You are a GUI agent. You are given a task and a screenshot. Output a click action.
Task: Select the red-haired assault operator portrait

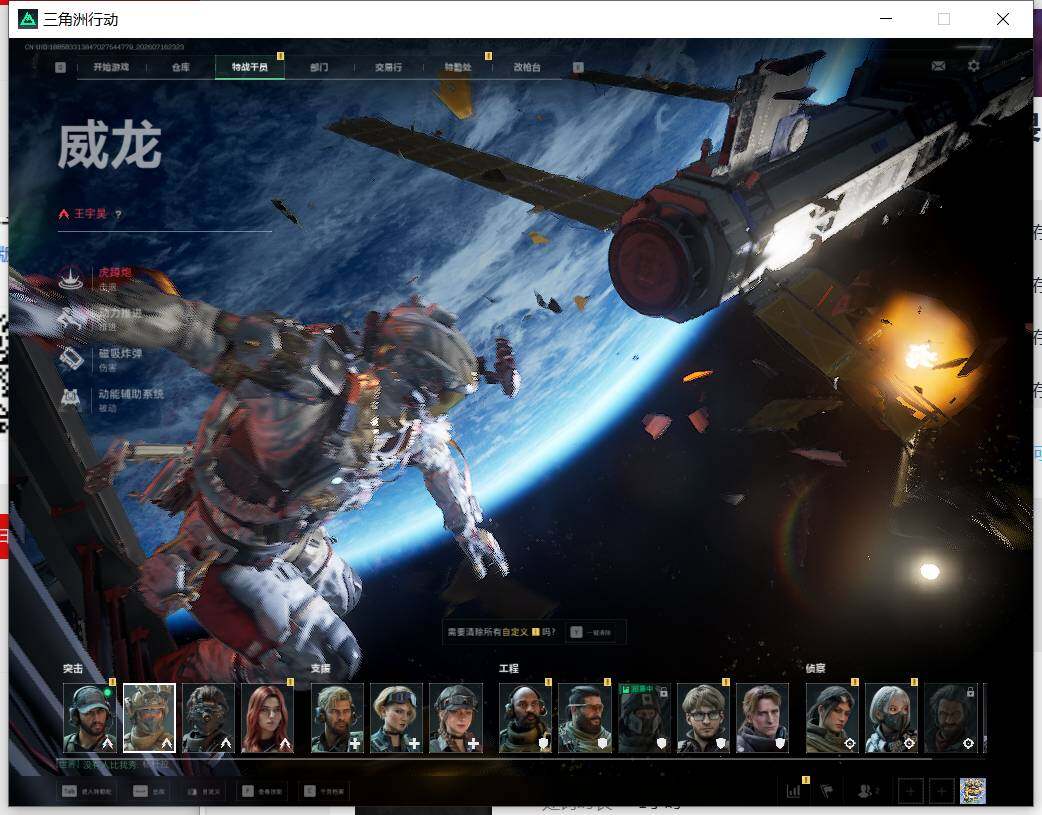pyautogui.click(x=267, y=718)
